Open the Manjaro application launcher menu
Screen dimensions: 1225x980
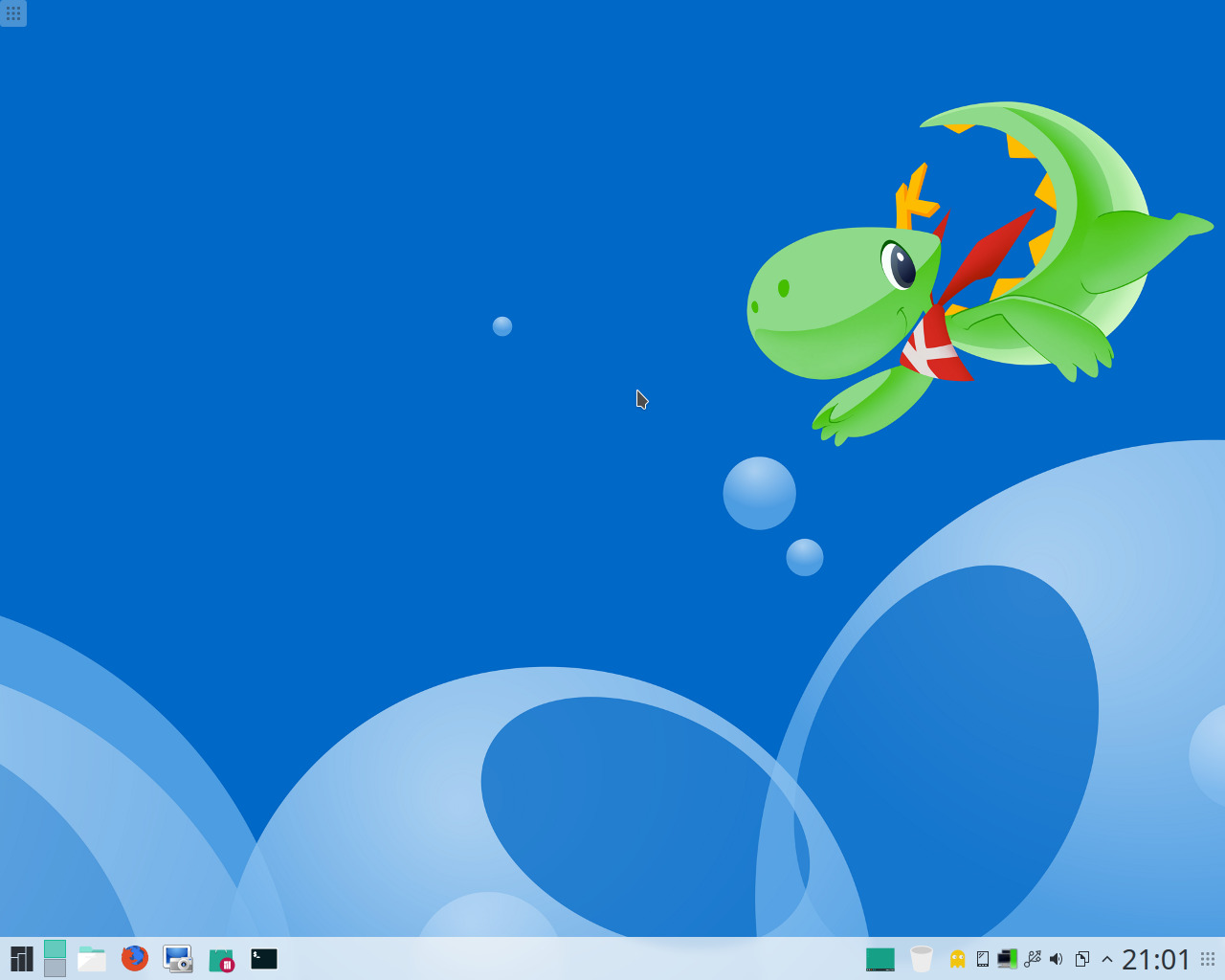pyautogui.click(x=21, y=959)
